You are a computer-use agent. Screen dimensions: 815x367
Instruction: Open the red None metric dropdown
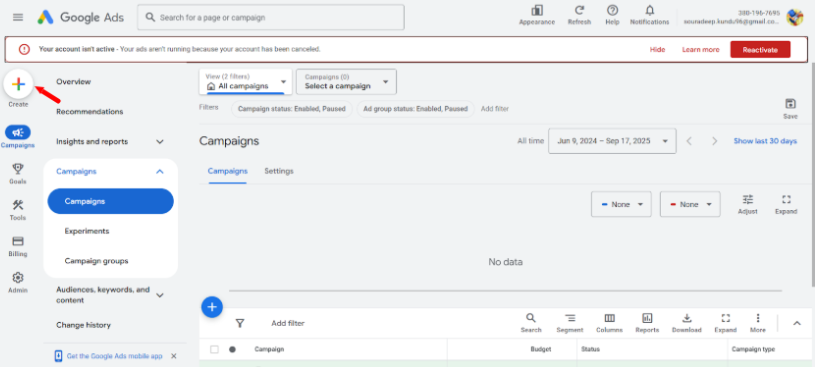(x=690, y=204)
